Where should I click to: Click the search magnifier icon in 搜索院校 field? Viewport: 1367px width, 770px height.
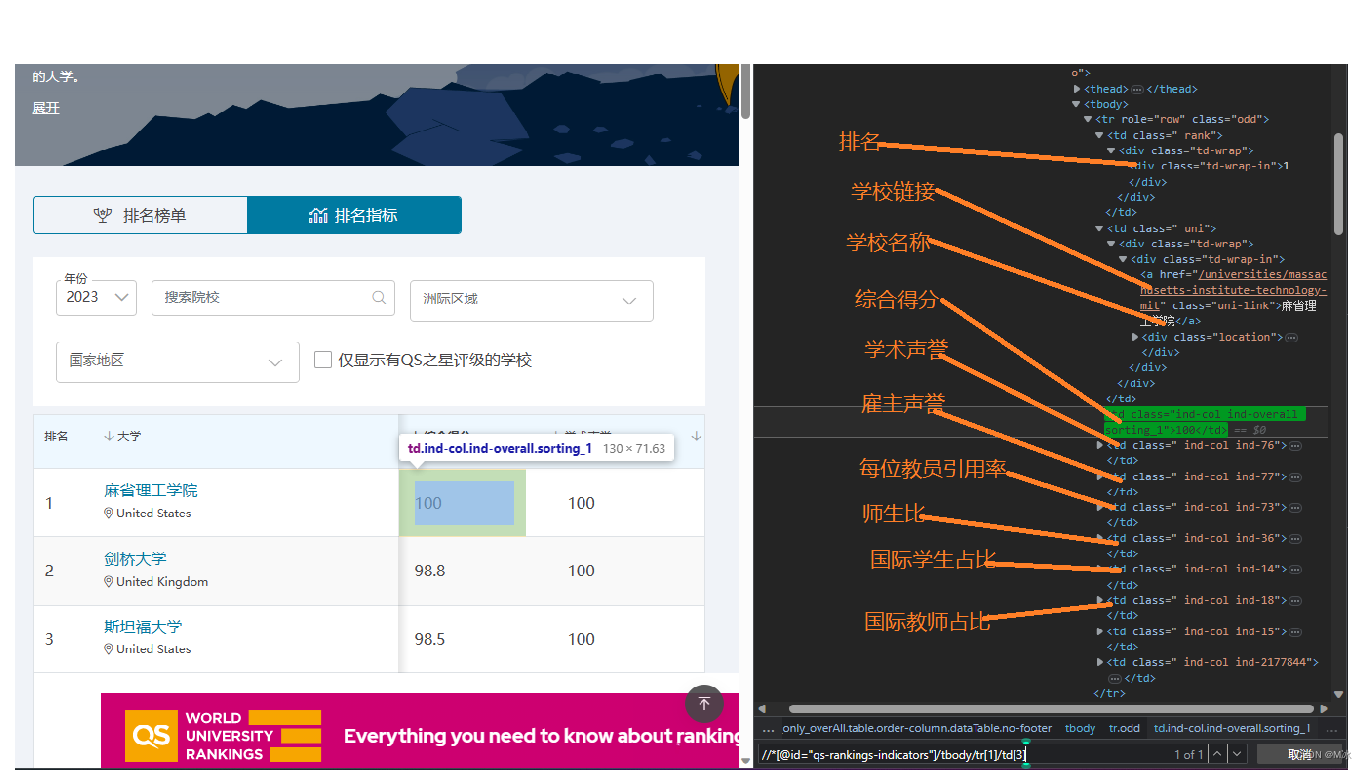point(379,297)
